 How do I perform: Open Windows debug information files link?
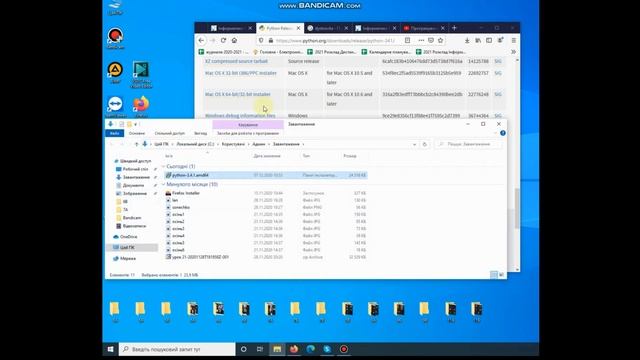click(x=240, y=116)
